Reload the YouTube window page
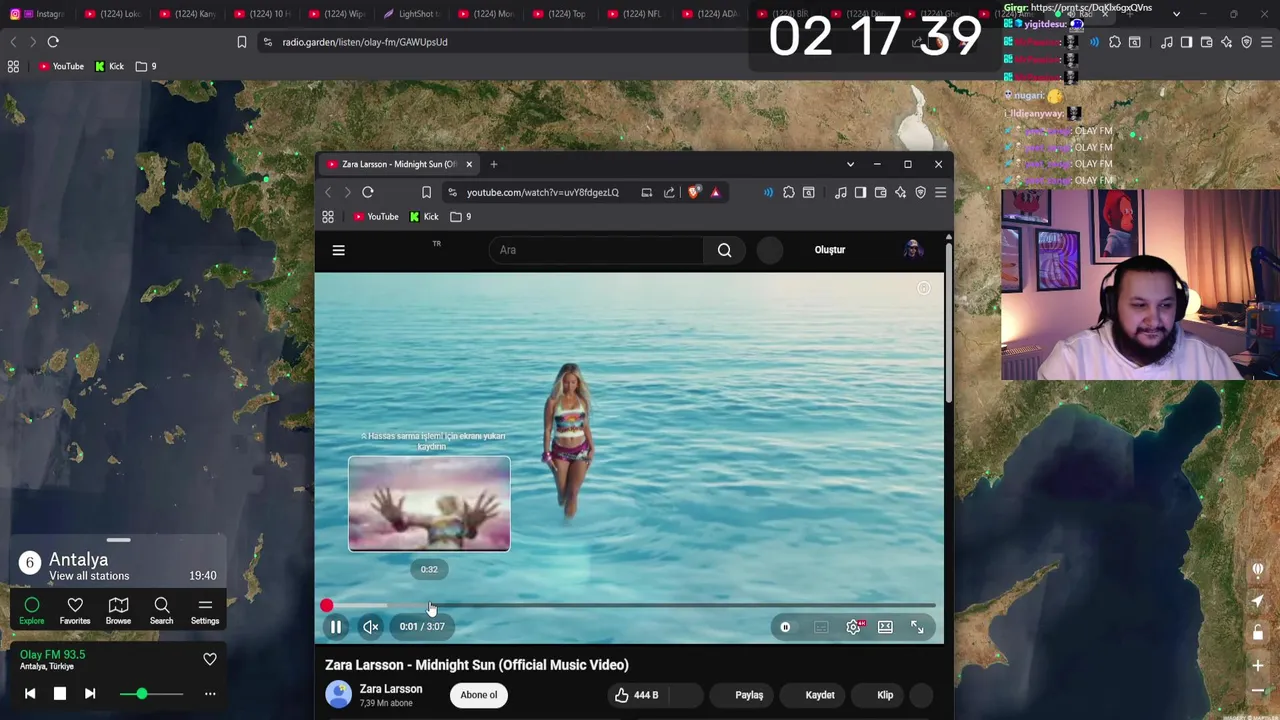1280x720 pixels. pyautogui.click(x=368, y=192)
